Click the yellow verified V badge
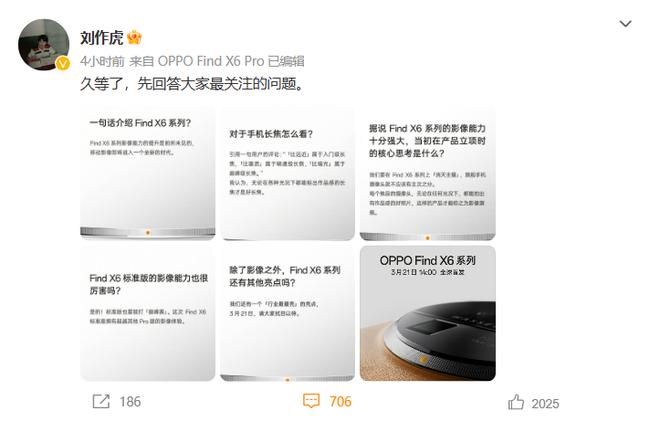This screenshot has width=650, height=432. (x=63, y=63)
